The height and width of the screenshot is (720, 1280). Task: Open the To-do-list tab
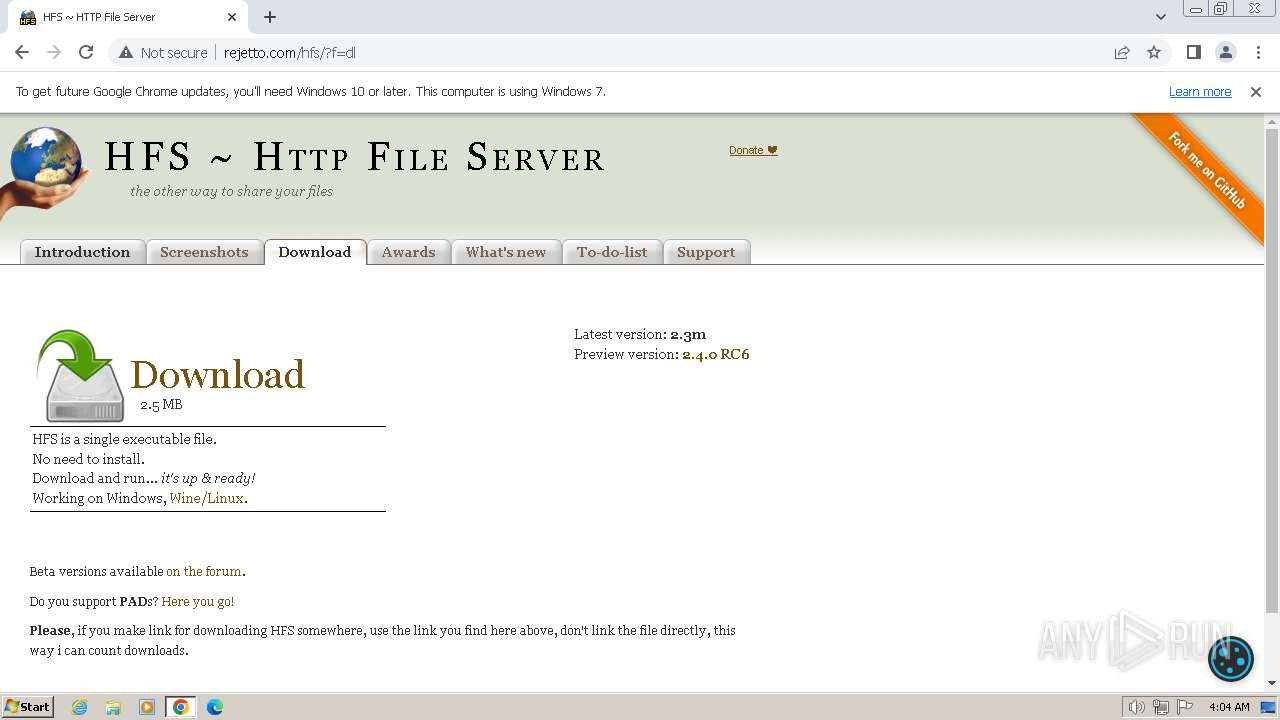pos(612,252)
